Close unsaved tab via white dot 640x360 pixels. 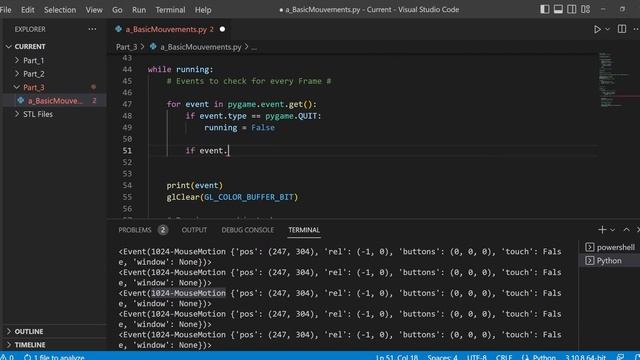pyautogui.click(x=222, y=29)
